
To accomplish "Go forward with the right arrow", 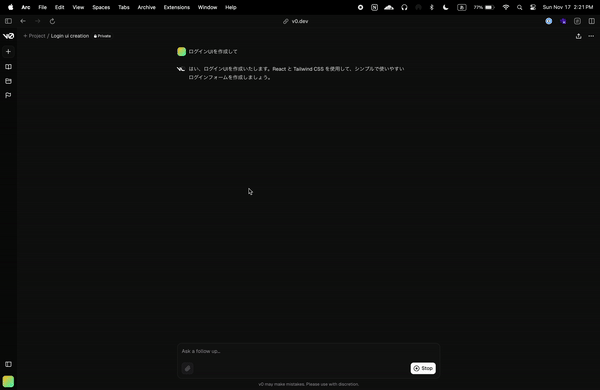I will [38, 21].
